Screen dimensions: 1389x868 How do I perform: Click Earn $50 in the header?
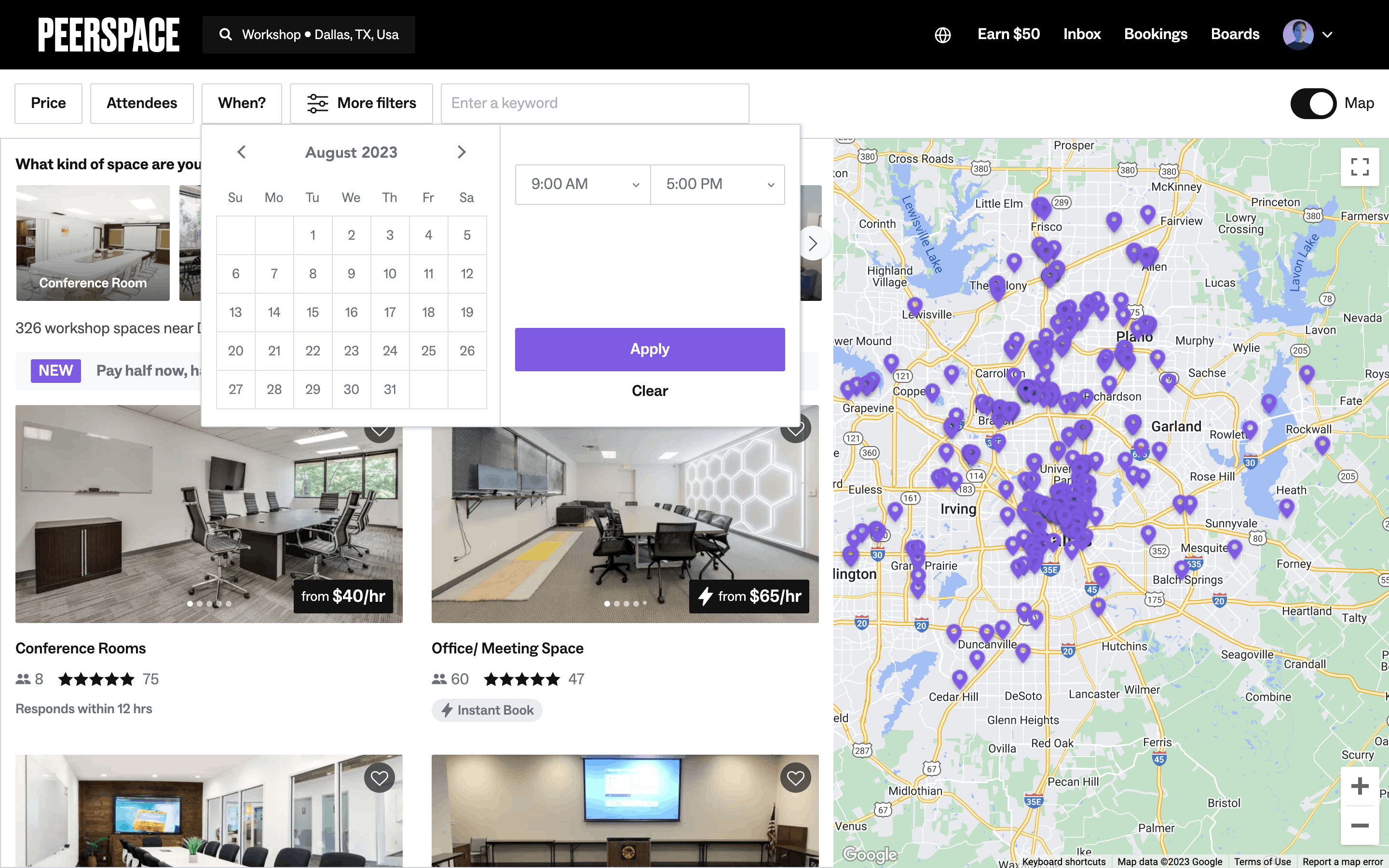[1008, 34]
